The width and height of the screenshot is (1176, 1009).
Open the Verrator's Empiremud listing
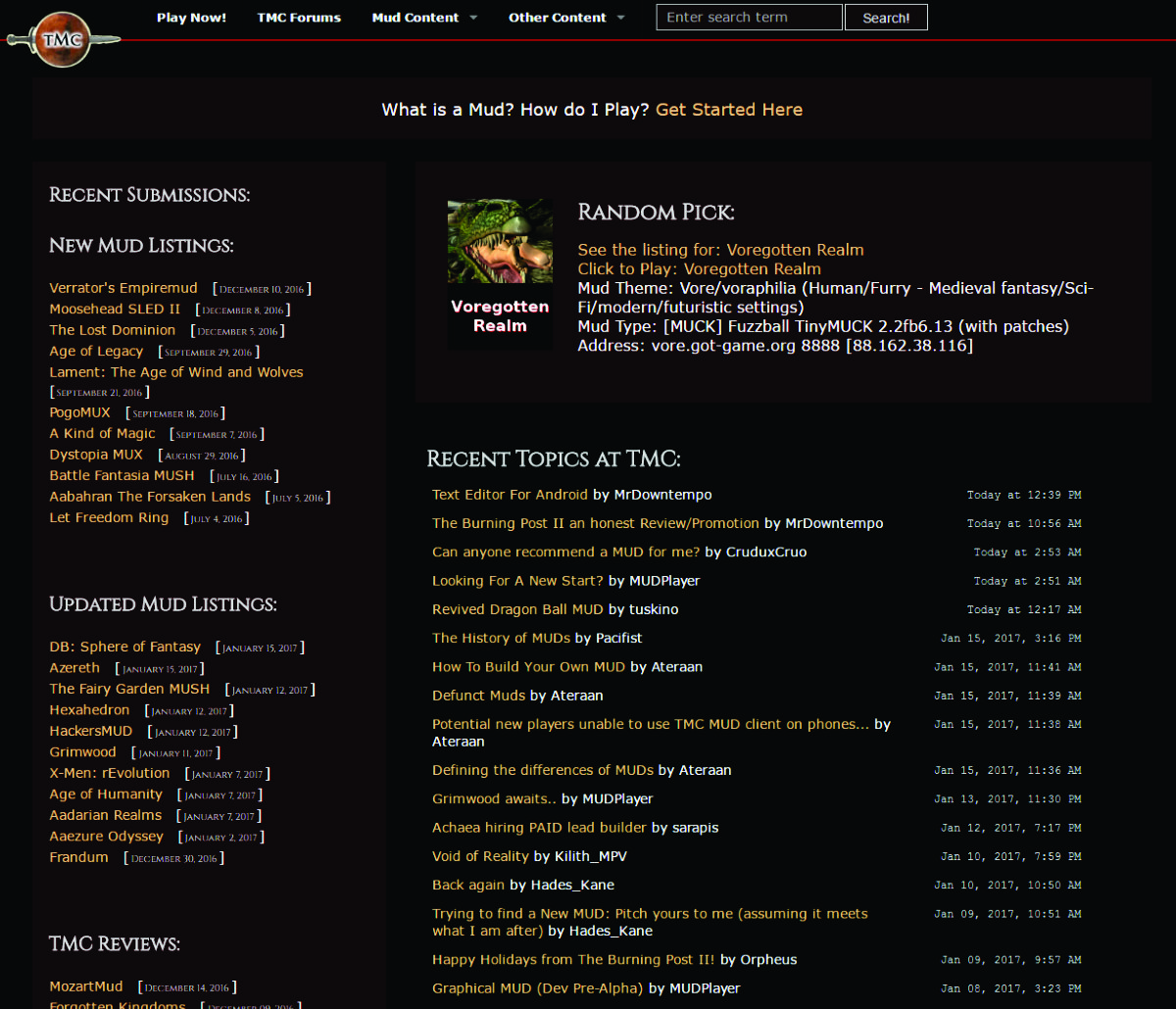tap(123, 288)
